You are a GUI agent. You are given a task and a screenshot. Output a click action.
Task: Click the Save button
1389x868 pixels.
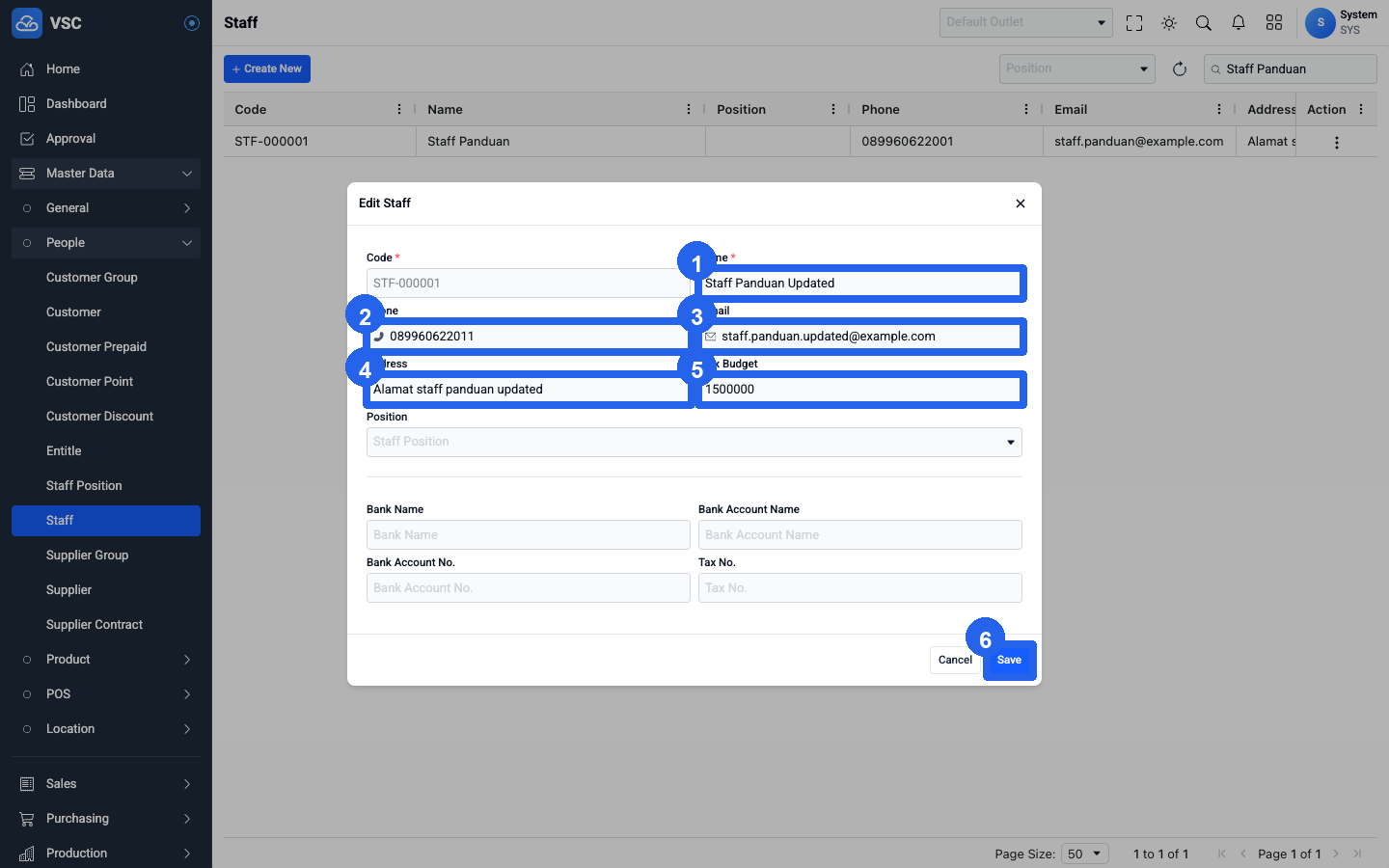tap(1009, 660)
